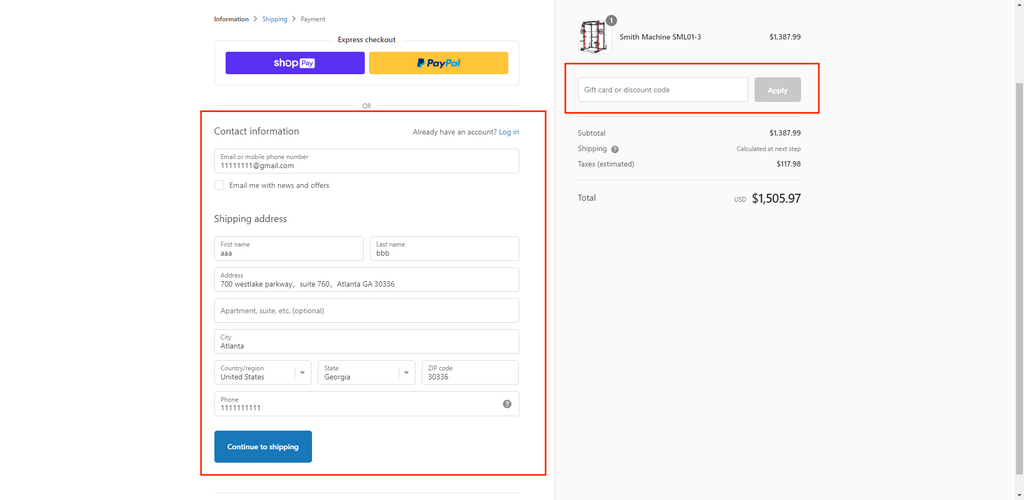Click the item quantity badge on product
Image resolution: width=1024 pixels, height=500 pixels.
[611, 20]
